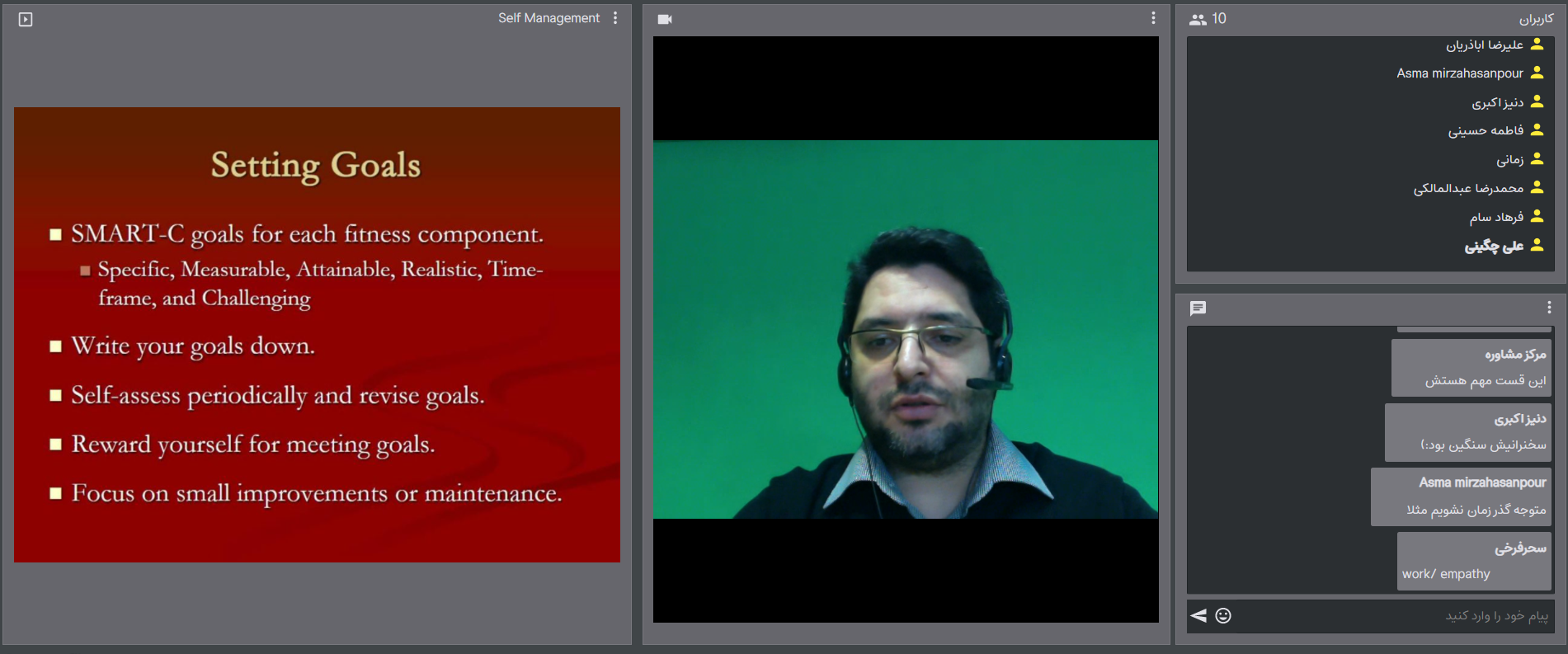Open the chat panel three-dot menu
The width and height of the screenshot is (1568, 654).
[x=1549, y=308]
